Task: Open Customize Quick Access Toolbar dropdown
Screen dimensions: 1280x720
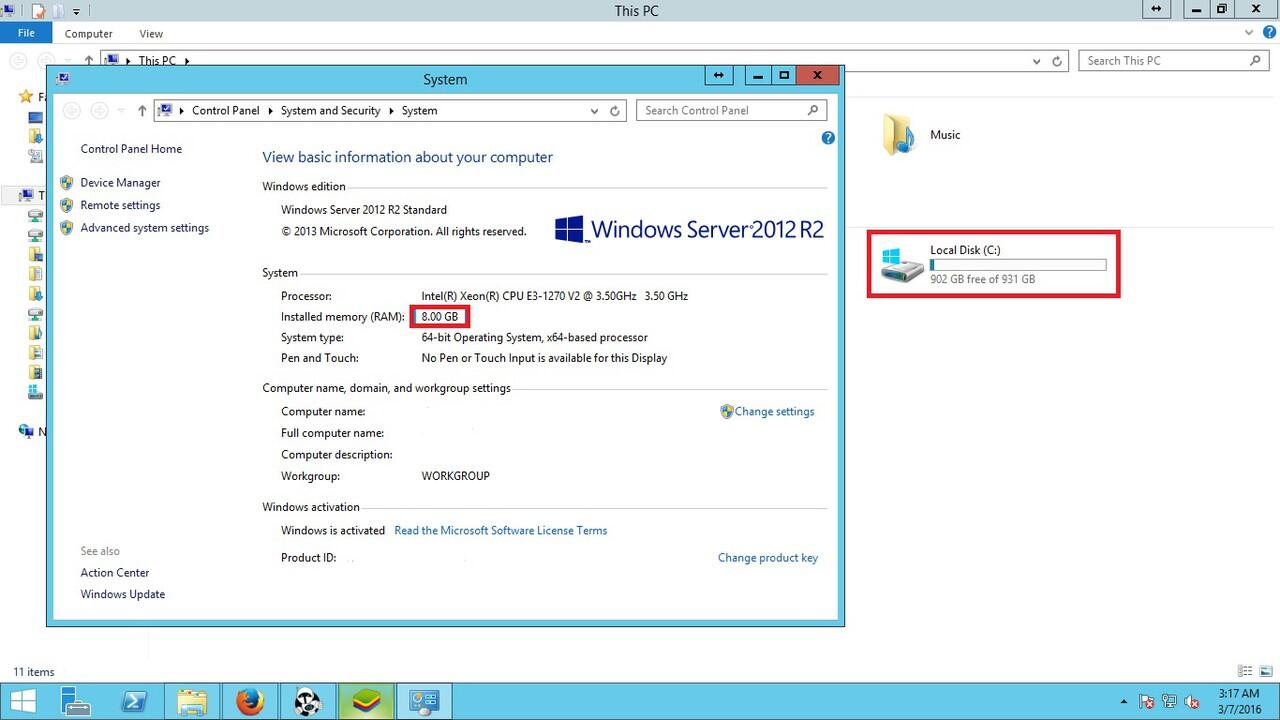Action: [x=76, y=12]
